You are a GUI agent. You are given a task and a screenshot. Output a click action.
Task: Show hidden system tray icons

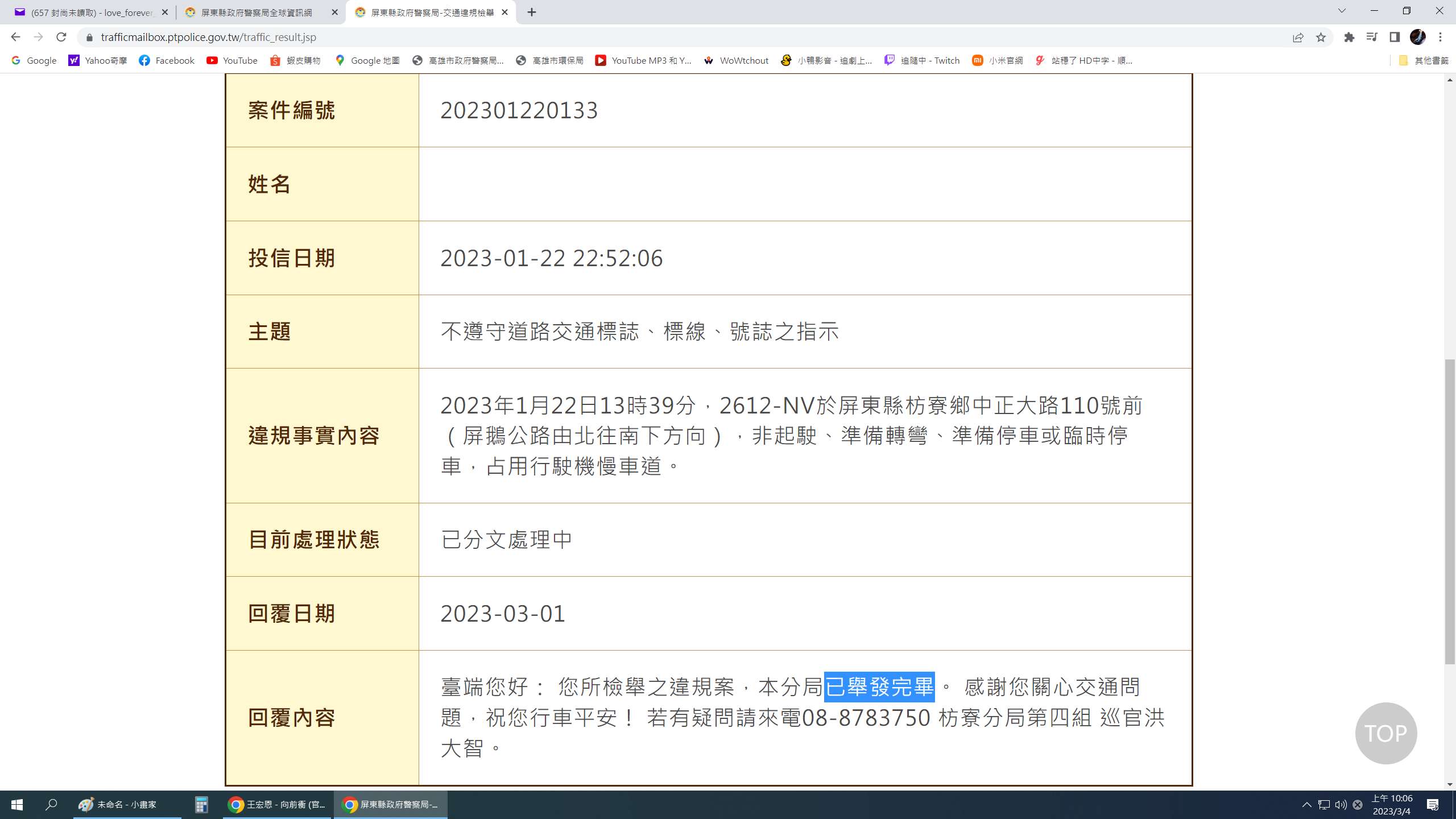click(x=1306, y=805)
